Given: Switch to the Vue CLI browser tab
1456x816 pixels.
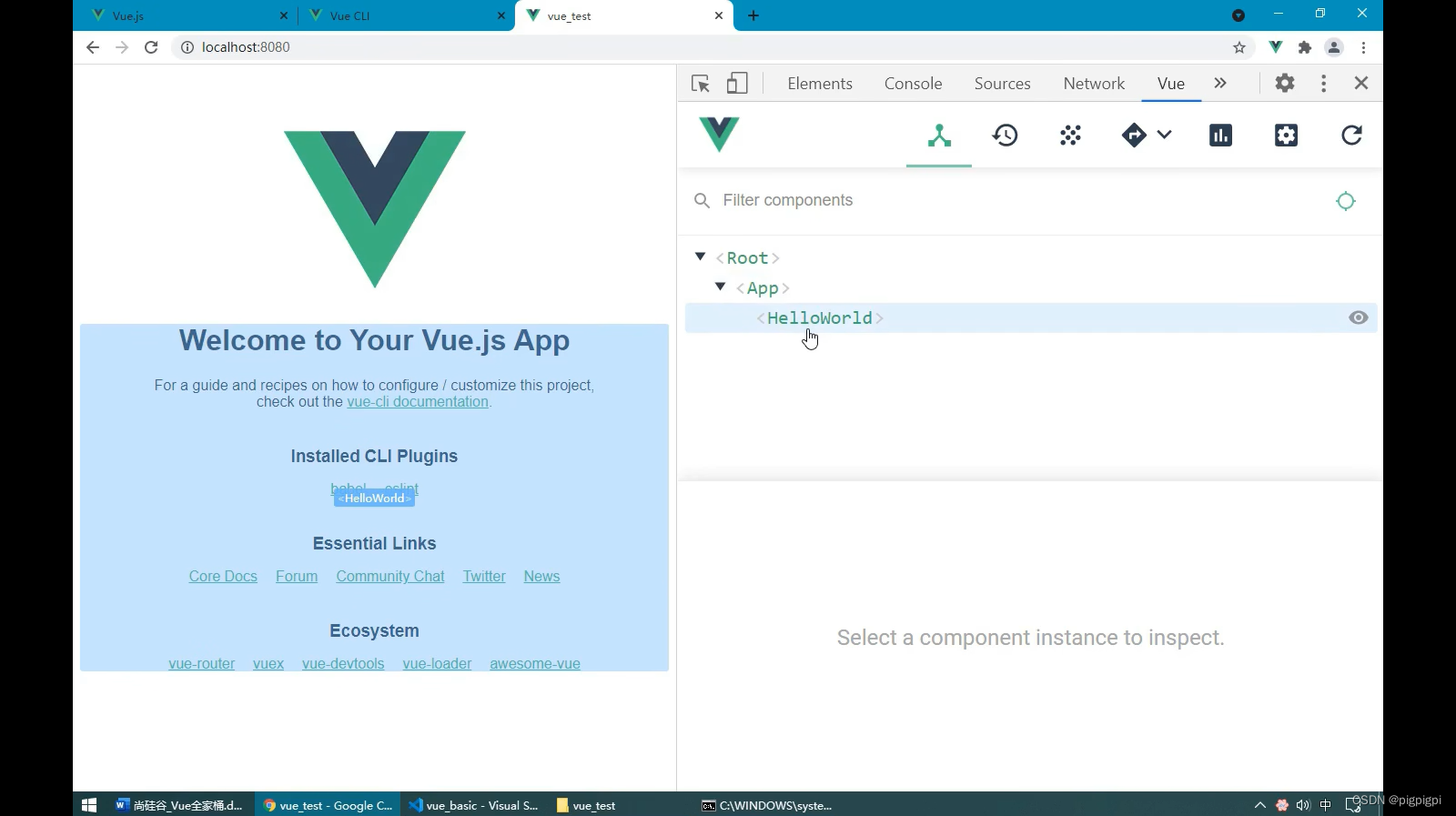Looking at the screenshot, I should click(x=405, y=15).
